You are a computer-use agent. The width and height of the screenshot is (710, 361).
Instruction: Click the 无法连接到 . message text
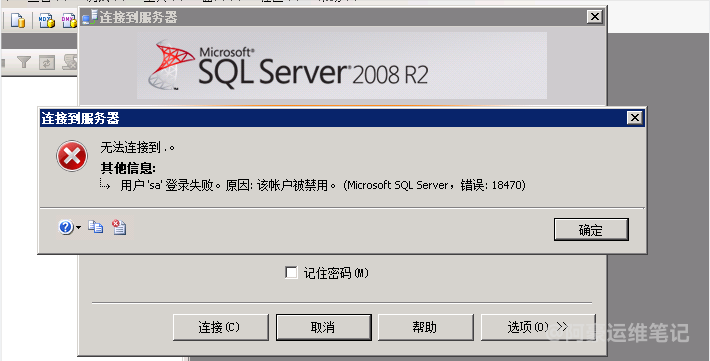click(138, 147)
